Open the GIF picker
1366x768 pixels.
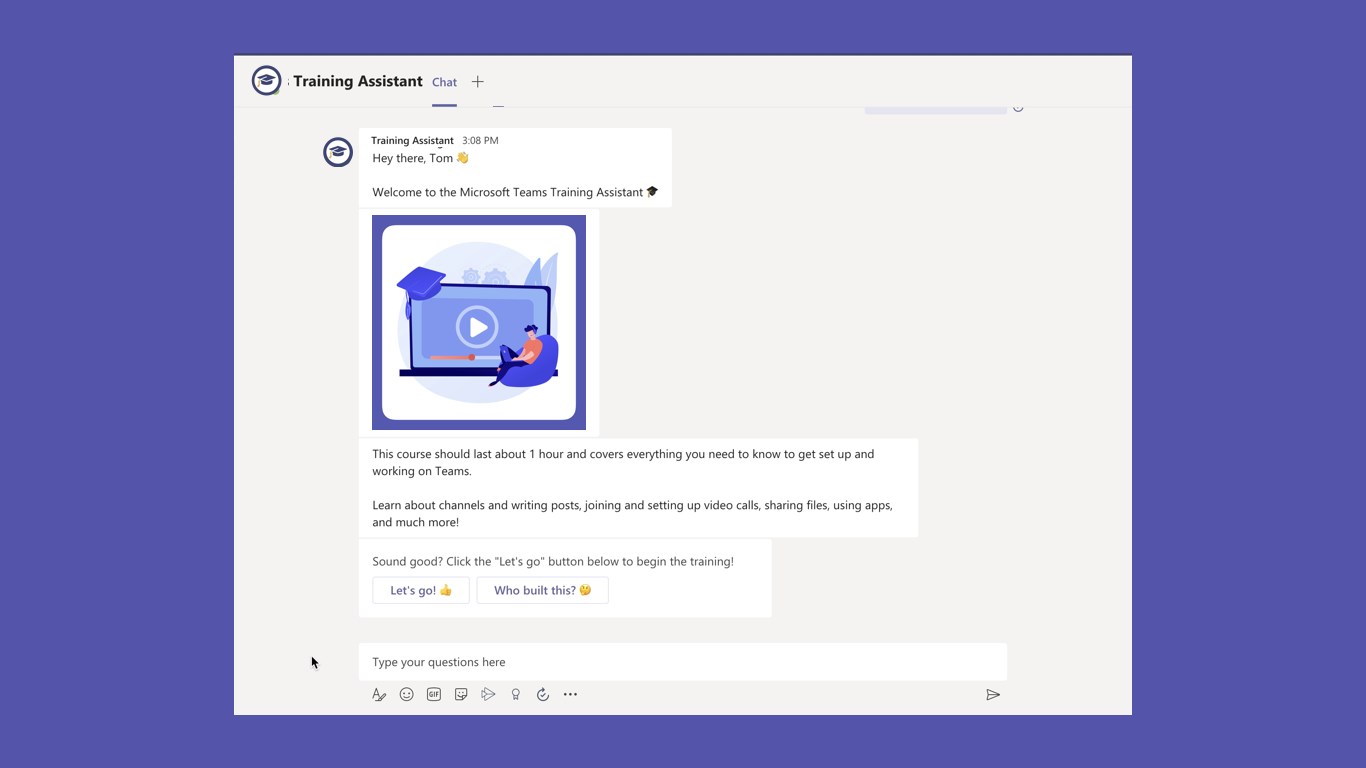(x=434, y=694)
